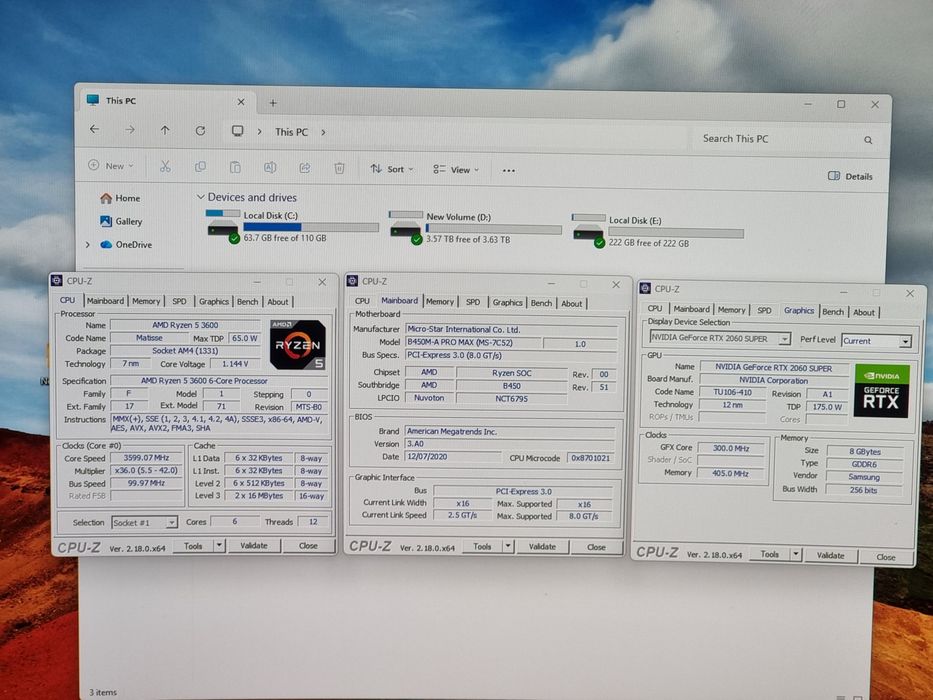The height and width of the screenshot is (700, 933).
Task: Open Graphics tab in middle CPU-Z window
Action: coord(508,303)
